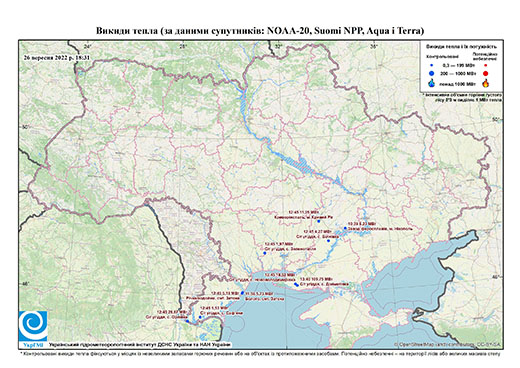Click the UkrHMI swirl logo
520x368 pixels.
pos(33,326)
